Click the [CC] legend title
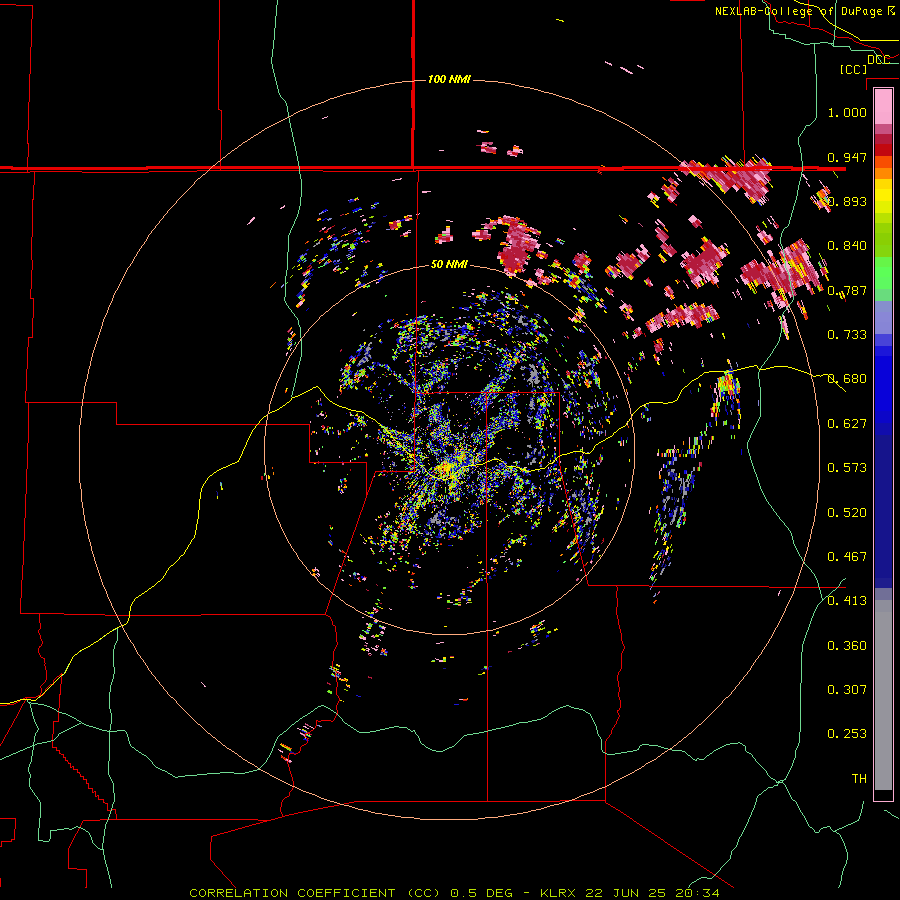 854,69
